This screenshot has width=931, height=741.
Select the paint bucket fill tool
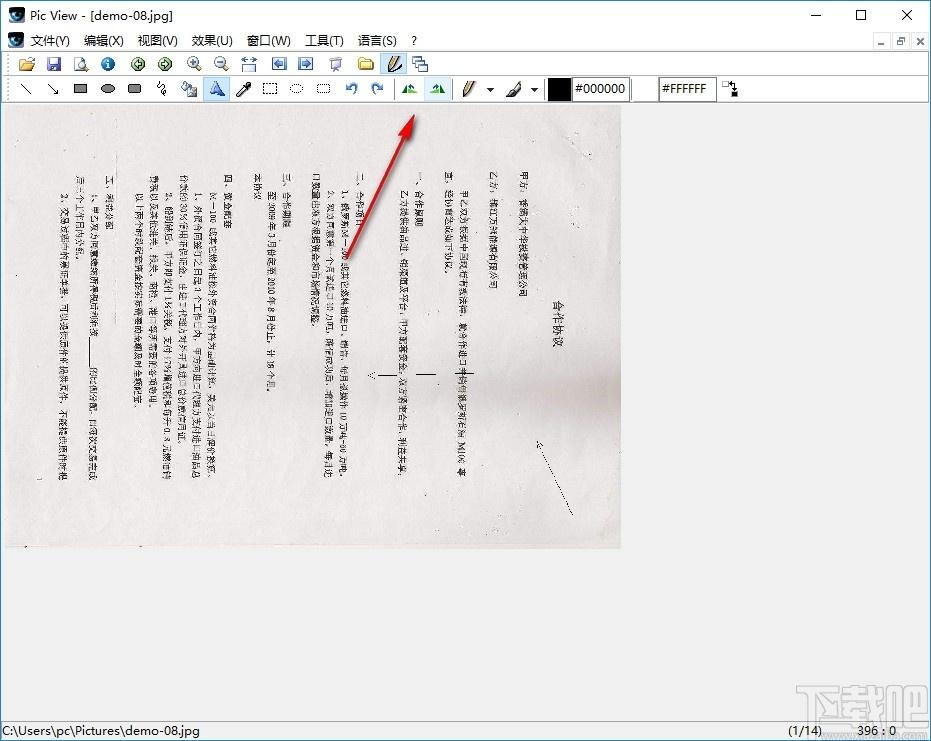tap(189, 89)
